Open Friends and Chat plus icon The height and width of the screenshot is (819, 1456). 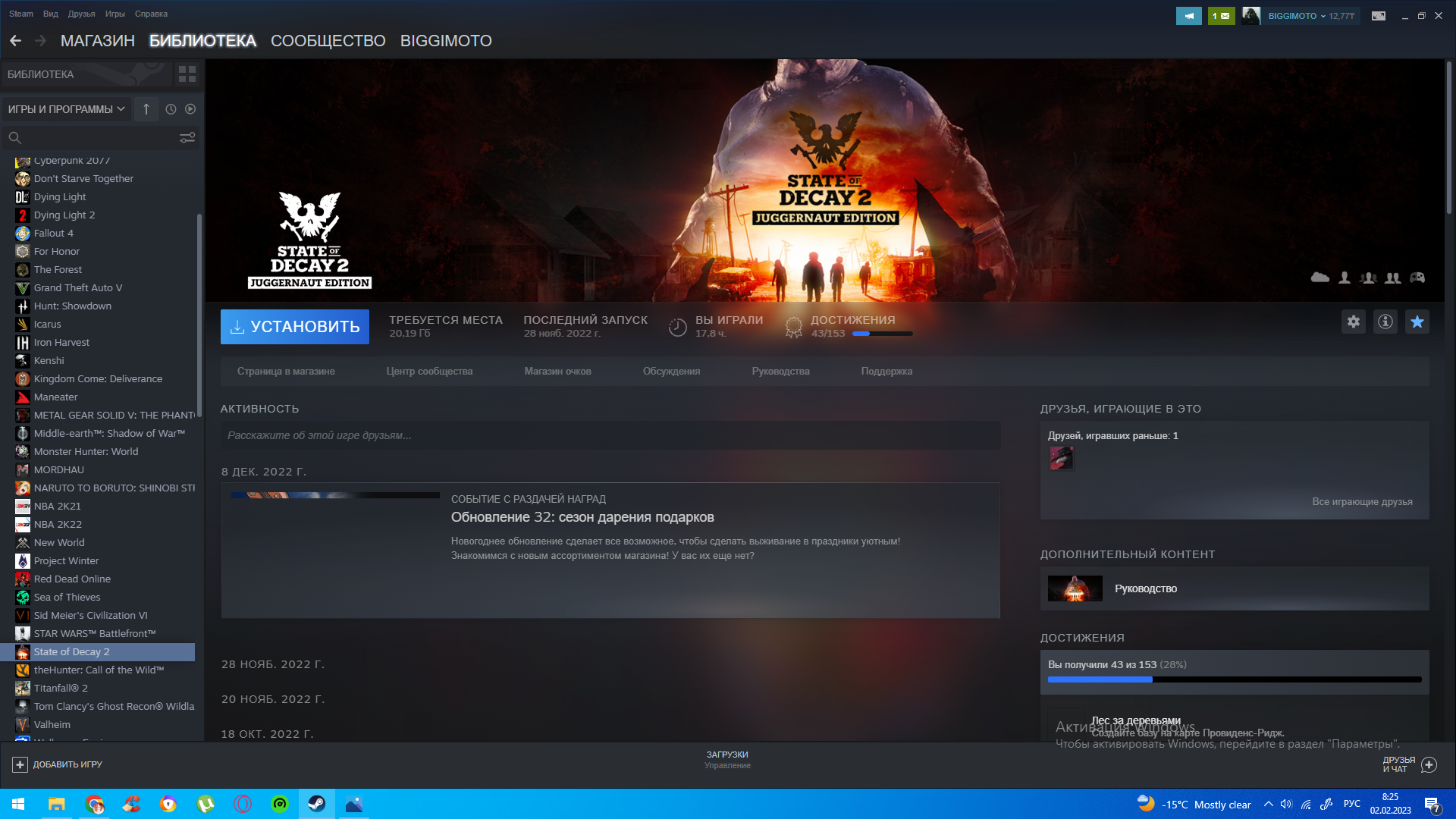coord(1429,764)
